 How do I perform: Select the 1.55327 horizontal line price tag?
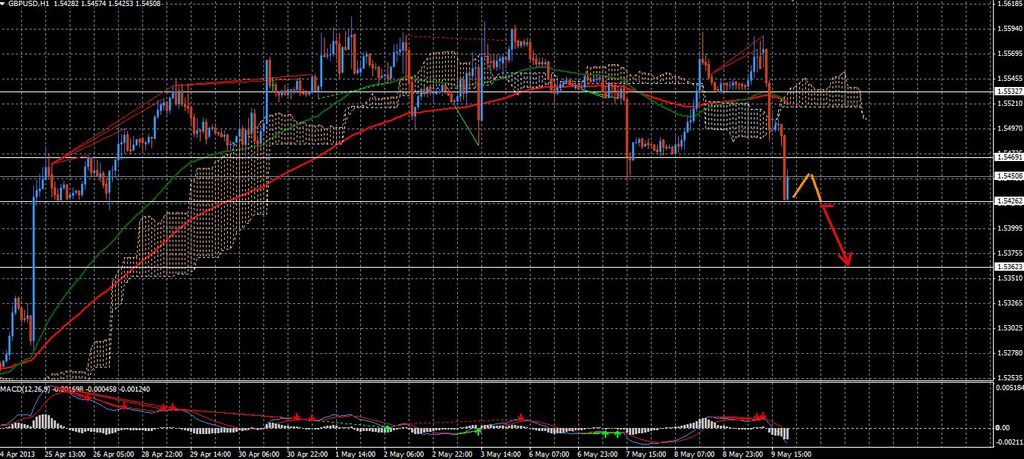(1008, 91)
